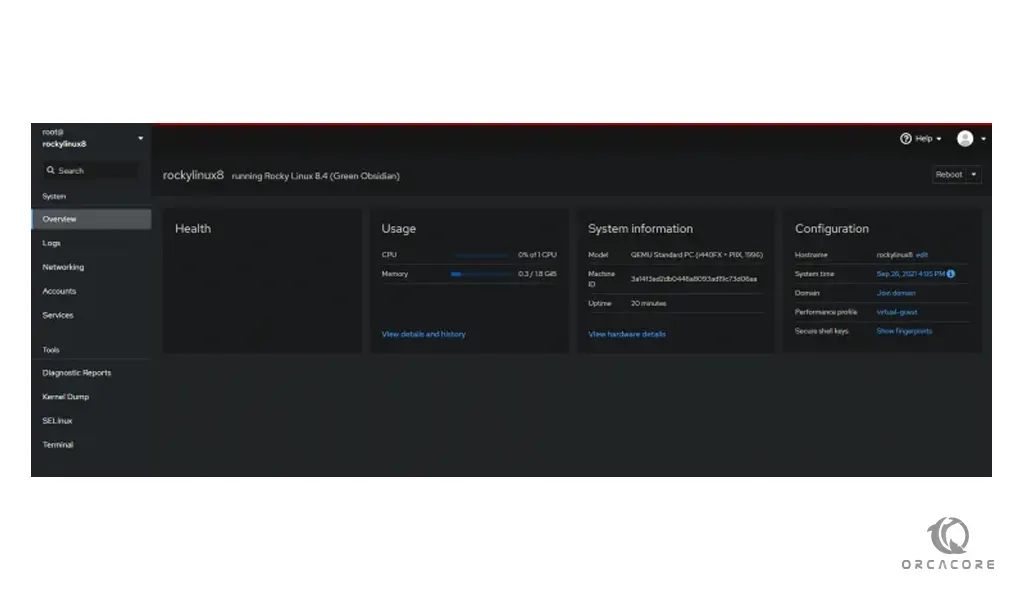Click Show fingerprints link

pos(904,331)
